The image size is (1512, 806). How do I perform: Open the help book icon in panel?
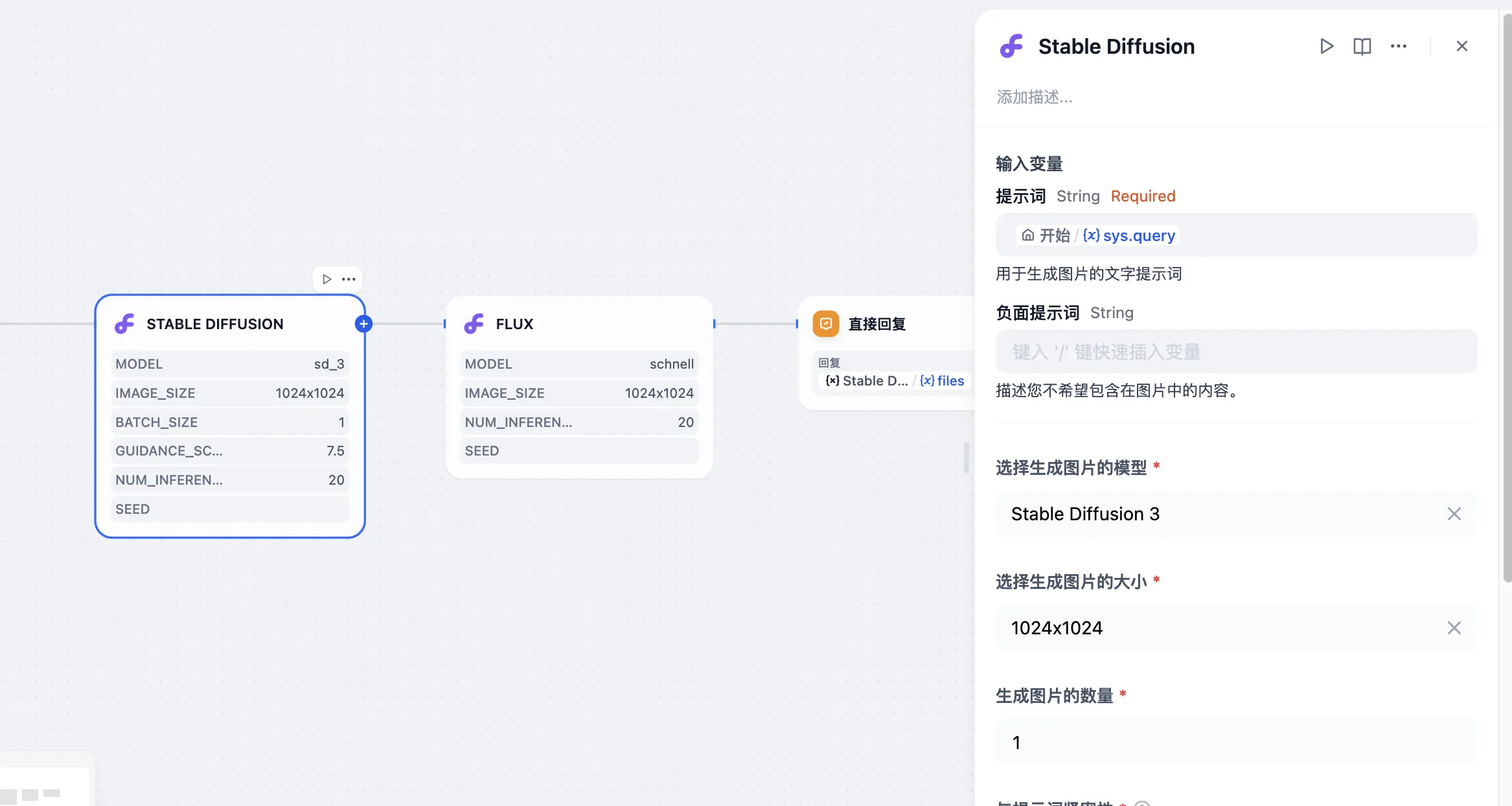tap(1362, 46)
